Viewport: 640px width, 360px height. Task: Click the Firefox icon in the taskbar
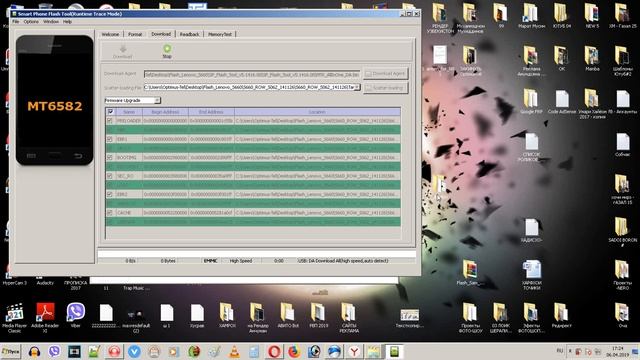[294, 352]
